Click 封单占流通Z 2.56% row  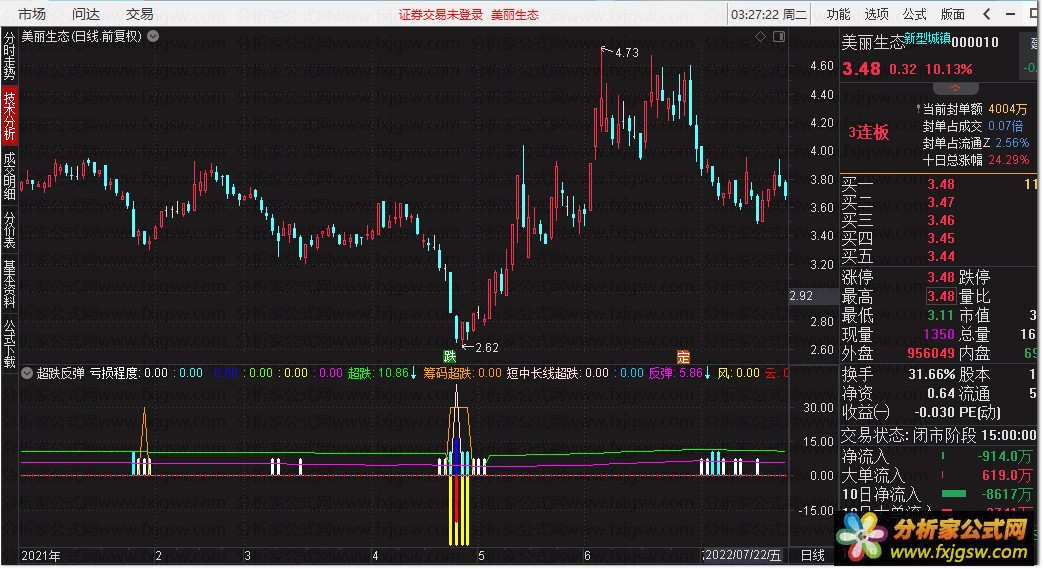pos(975,143)
